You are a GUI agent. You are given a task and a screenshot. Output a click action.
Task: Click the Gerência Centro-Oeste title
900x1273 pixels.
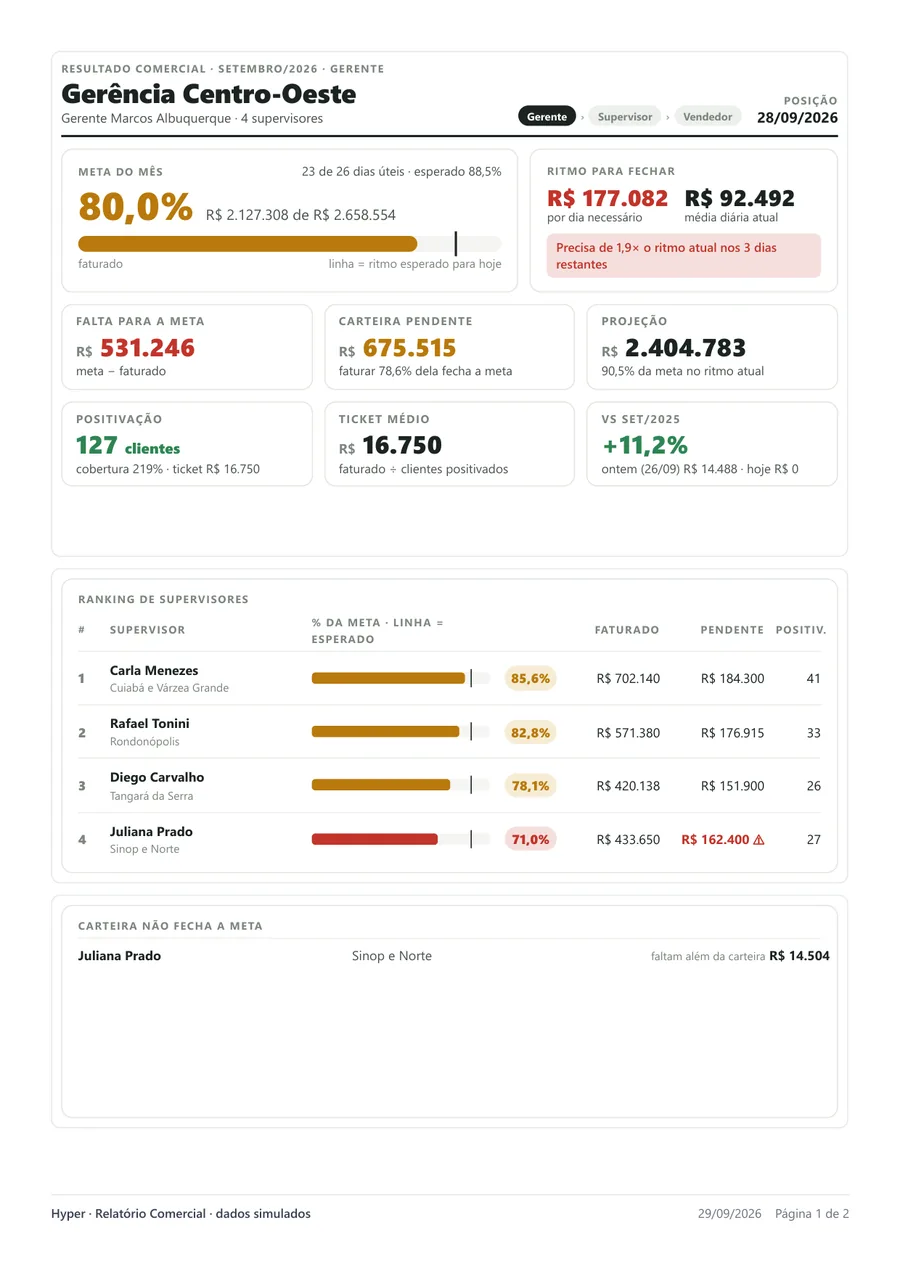pyautogui.click(x=209, y=94)
